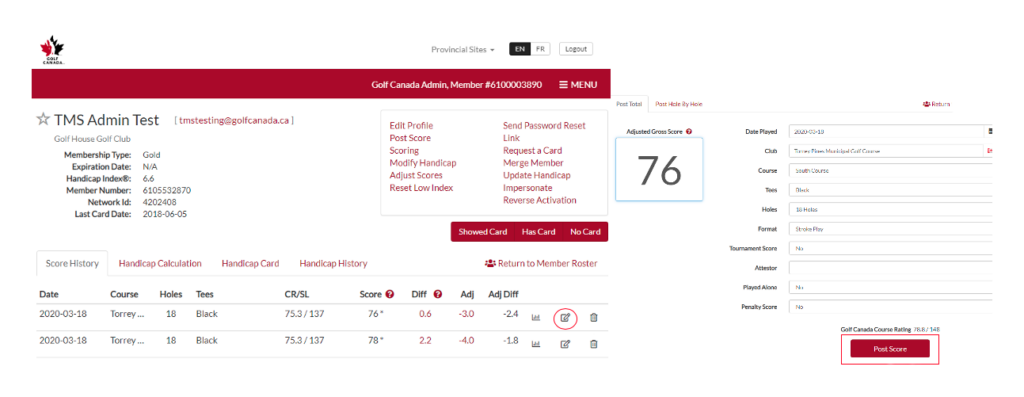Open Score column help question icon

(390, 294)
